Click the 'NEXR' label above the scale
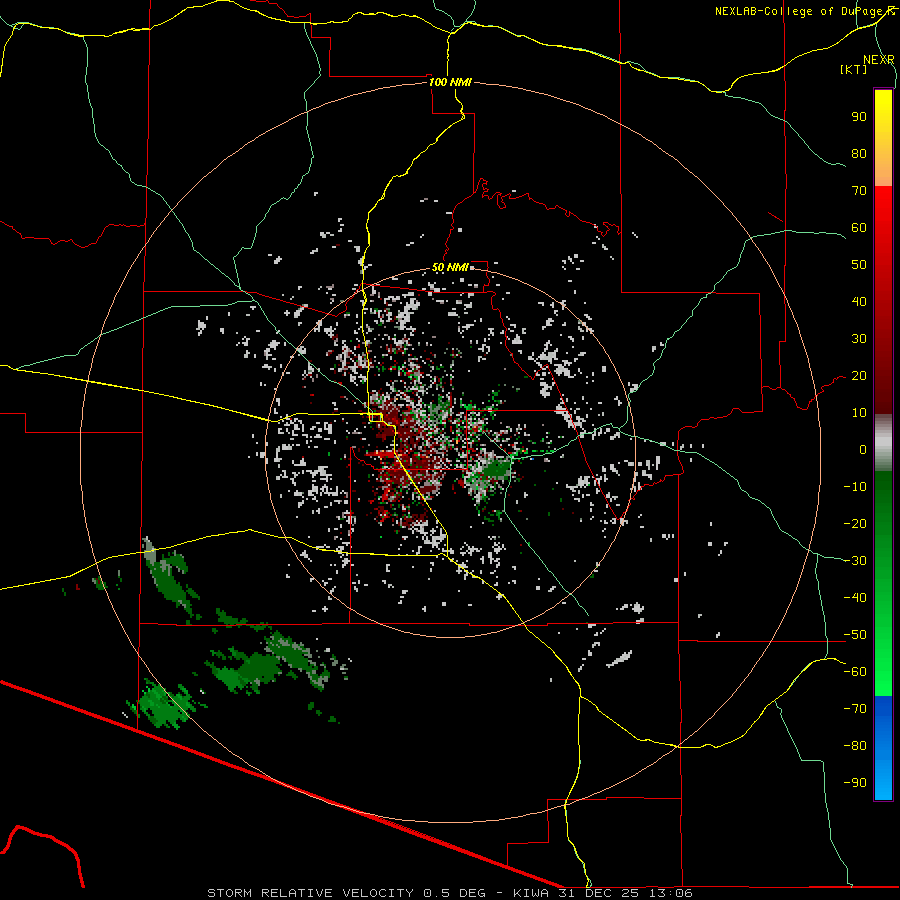Image resolution: width=900 pixels, height=900 pixels. pos(879,60)
